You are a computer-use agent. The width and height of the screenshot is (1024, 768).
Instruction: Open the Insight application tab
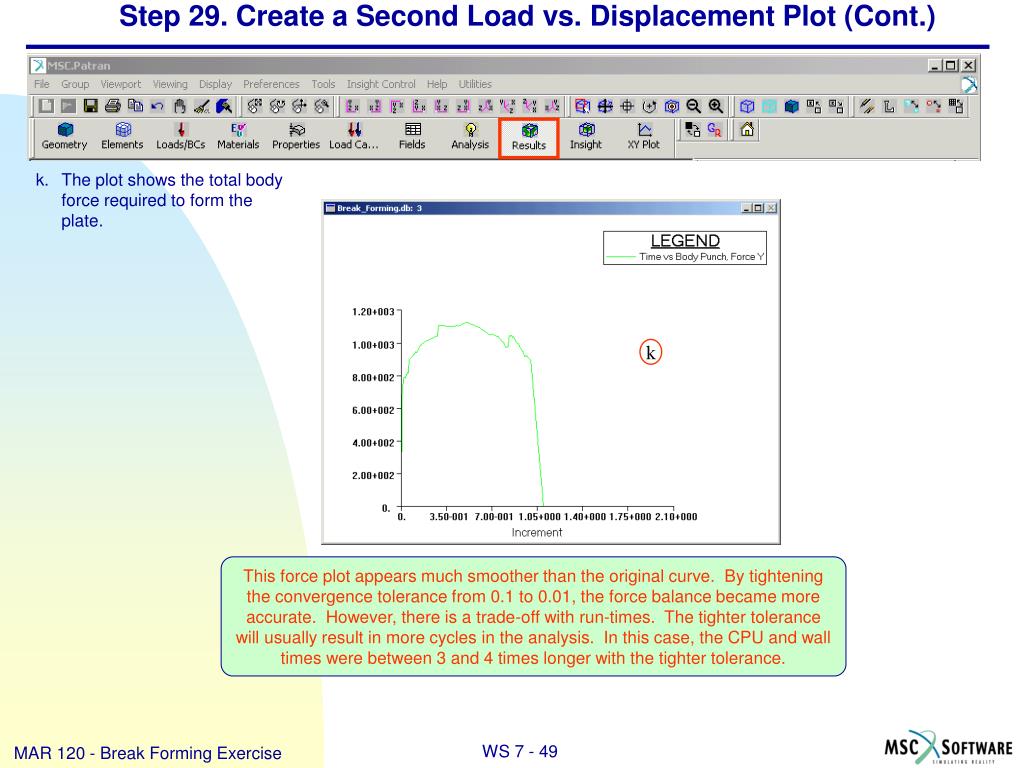pos(586,136)
